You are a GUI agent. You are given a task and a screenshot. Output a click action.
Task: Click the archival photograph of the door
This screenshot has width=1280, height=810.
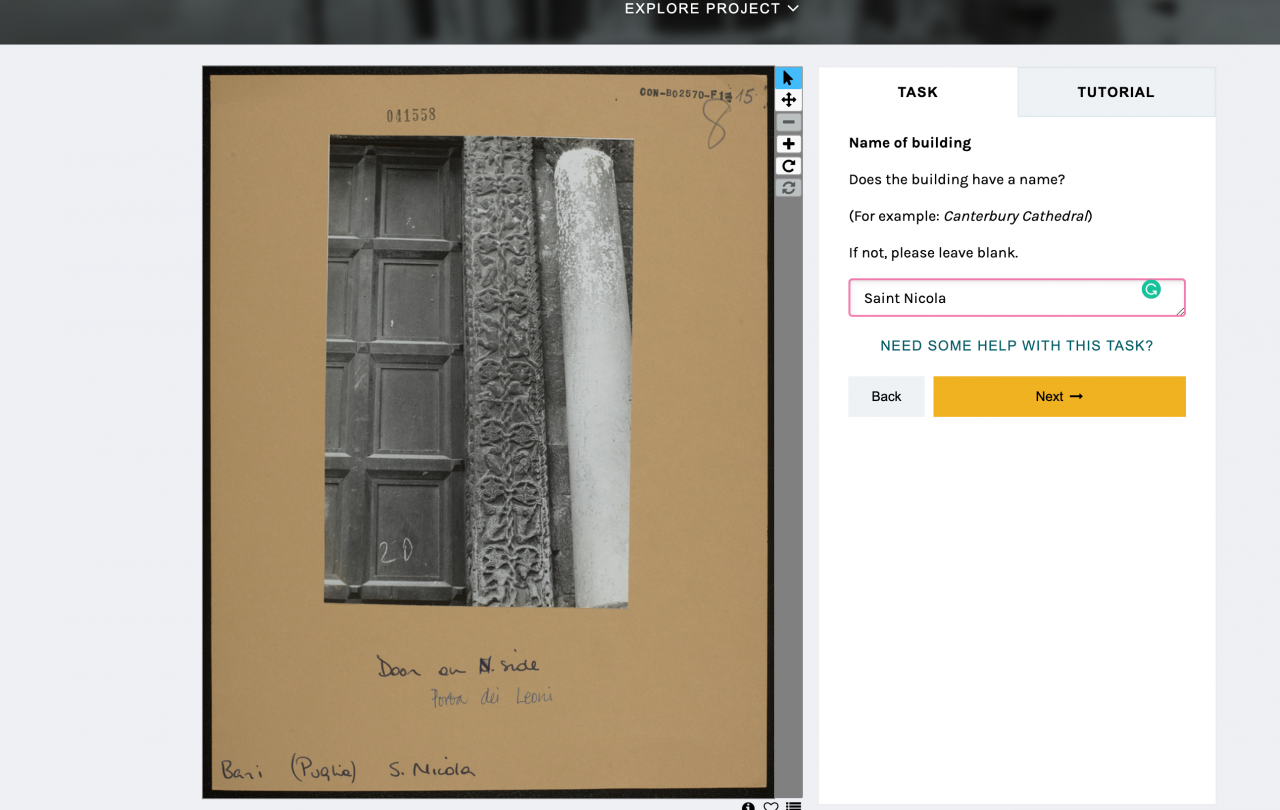pyautogui.click(x=479, y=370)
